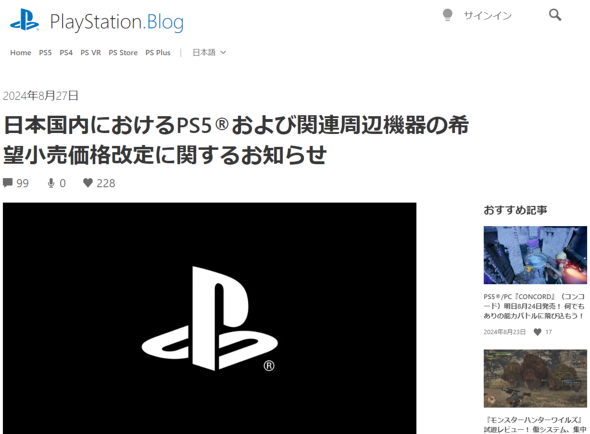Screen dimensions: 590x434
Task: Open search with the magnifying glass icon
Action: pyautogui.click(x=555, y=15)
